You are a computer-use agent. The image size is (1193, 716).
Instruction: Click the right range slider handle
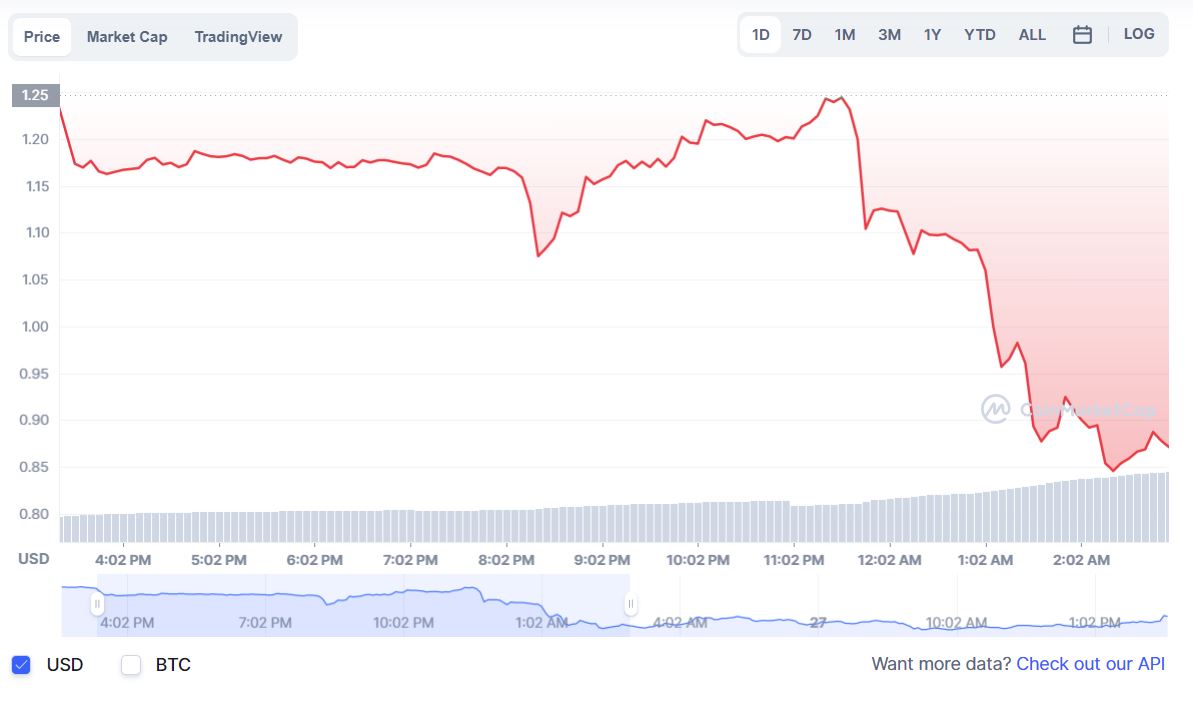pos(631,604)
